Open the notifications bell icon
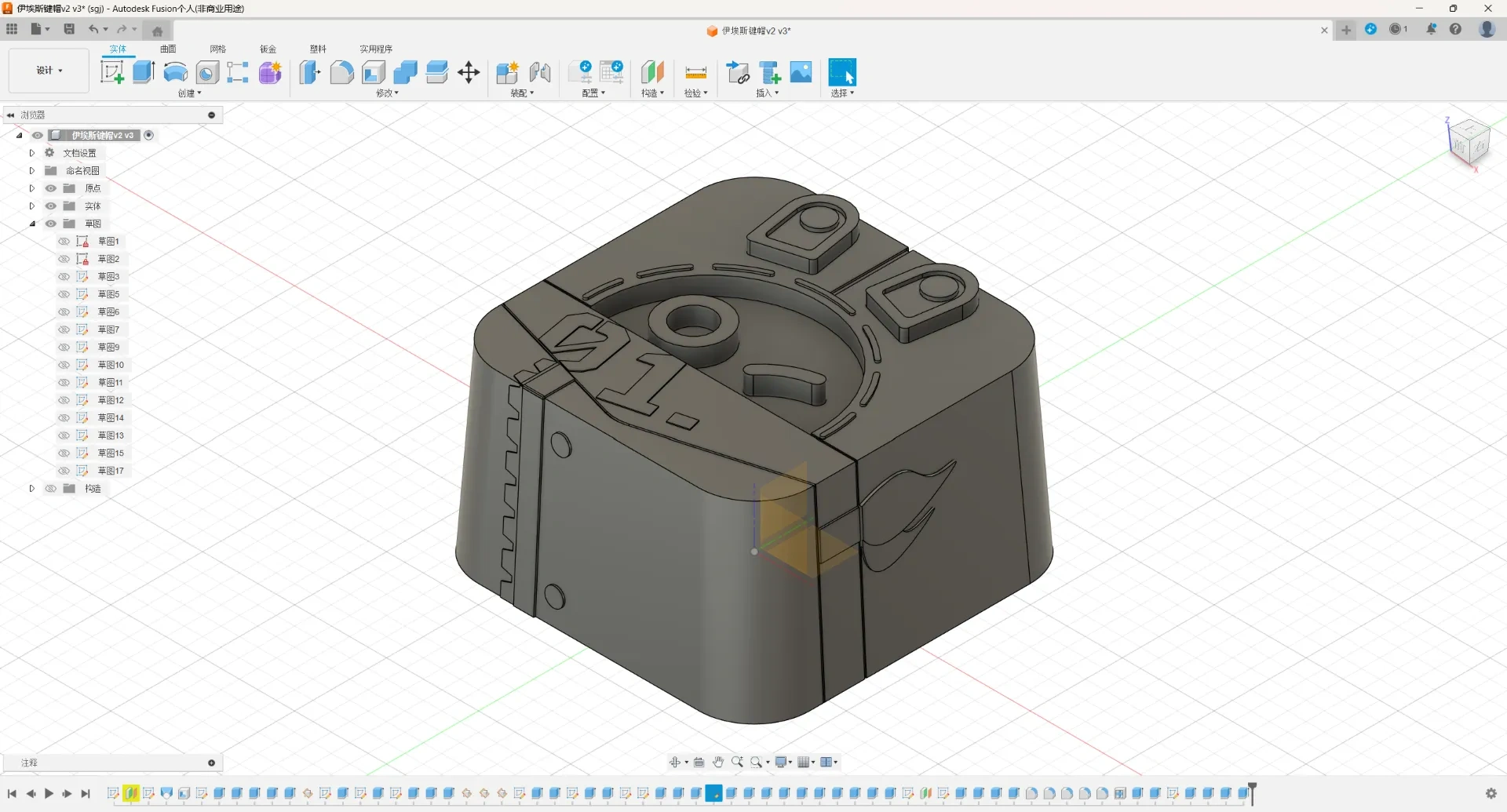The width and height of the screenshot is (1507, 812). tap(1431, 29)
